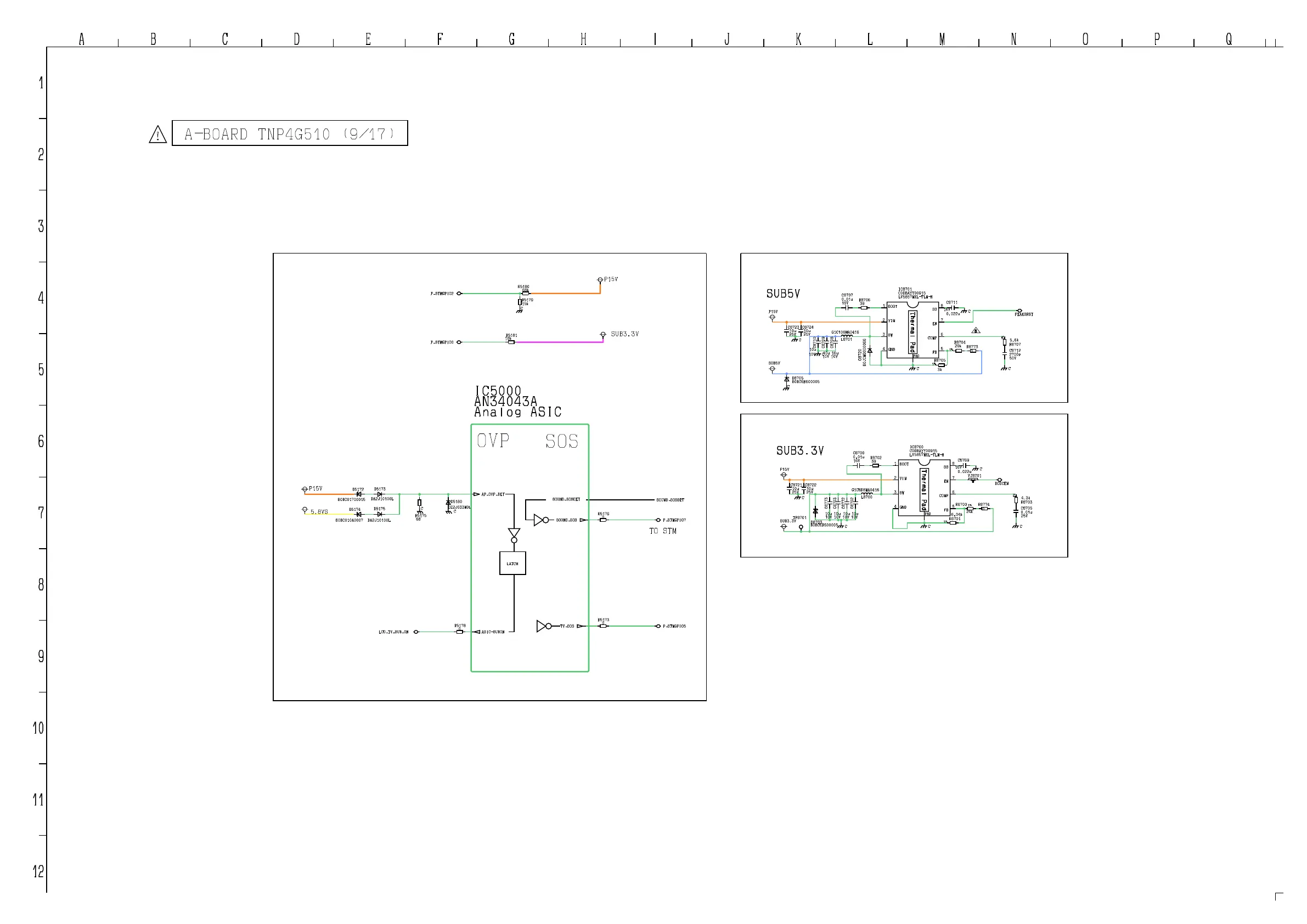Click the small numbered triangle marker in SUB5V
Image resolution: width=1307 pixels, height=924 pixels.
click(976, 330)
